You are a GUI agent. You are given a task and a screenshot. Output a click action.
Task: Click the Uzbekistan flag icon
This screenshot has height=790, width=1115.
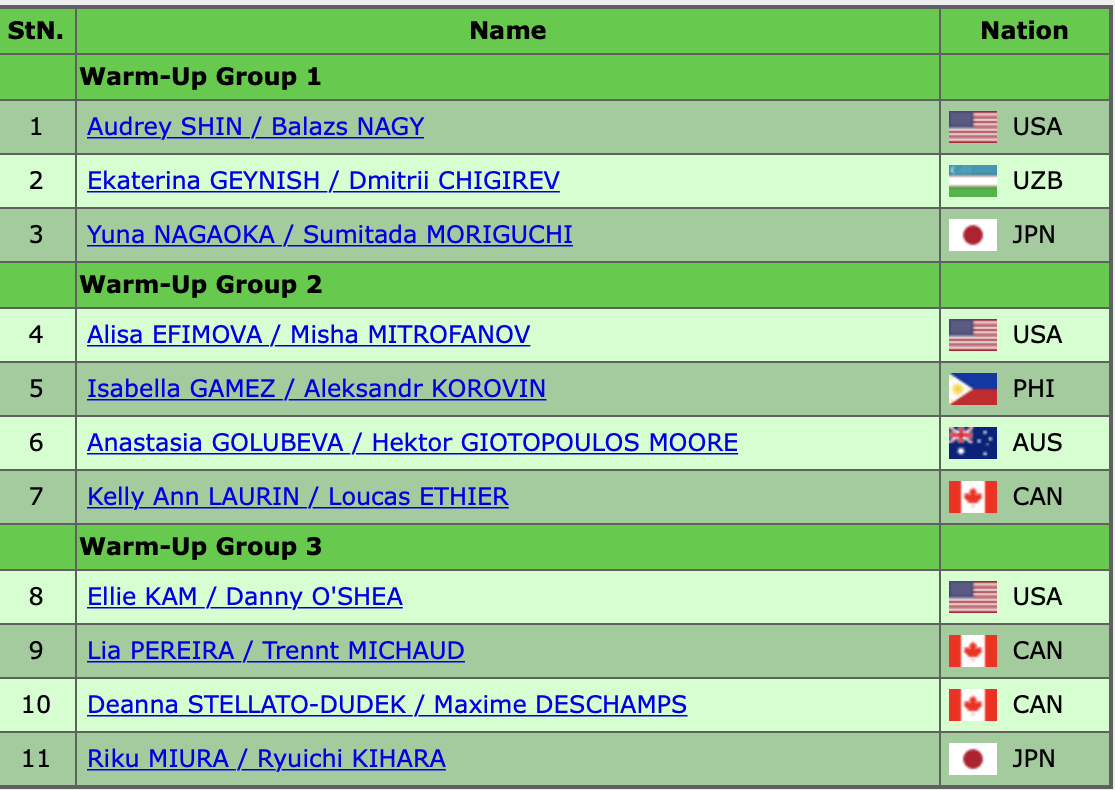pyautogui.click(x=973, y=181)
